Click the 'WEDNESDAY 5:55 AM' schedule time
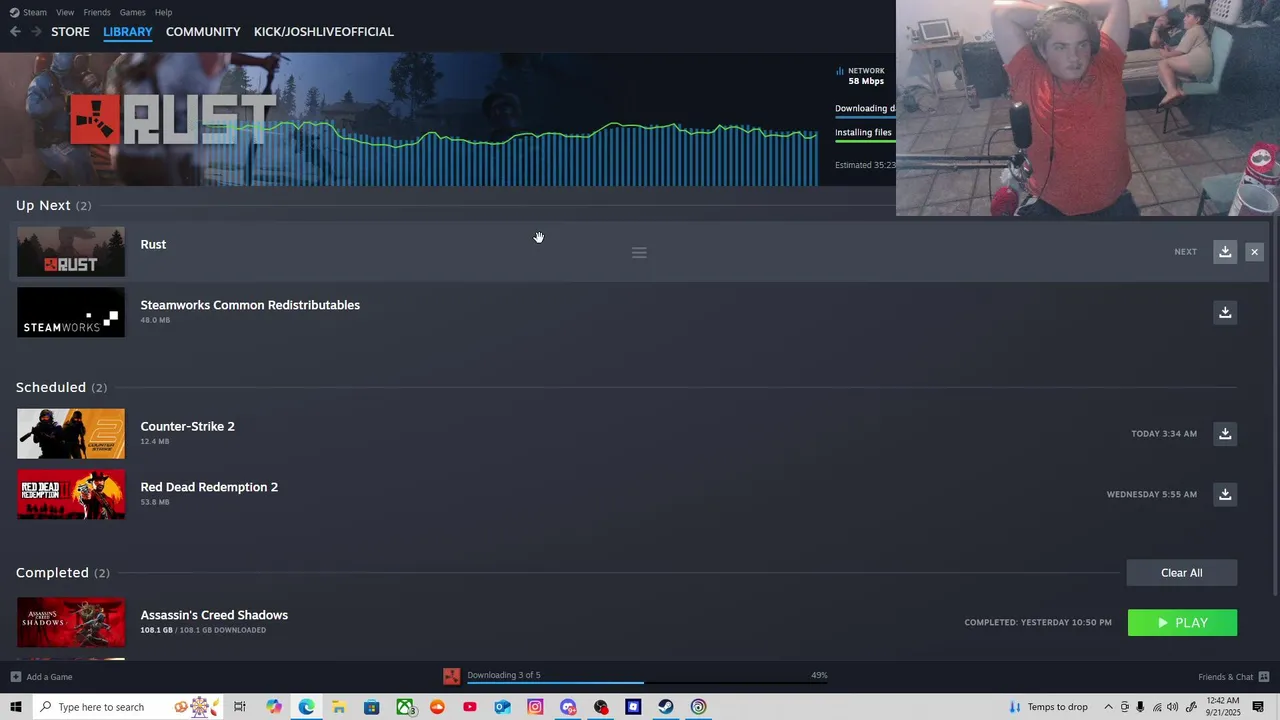This screenshot has height=720, width=1280. 1151,495
